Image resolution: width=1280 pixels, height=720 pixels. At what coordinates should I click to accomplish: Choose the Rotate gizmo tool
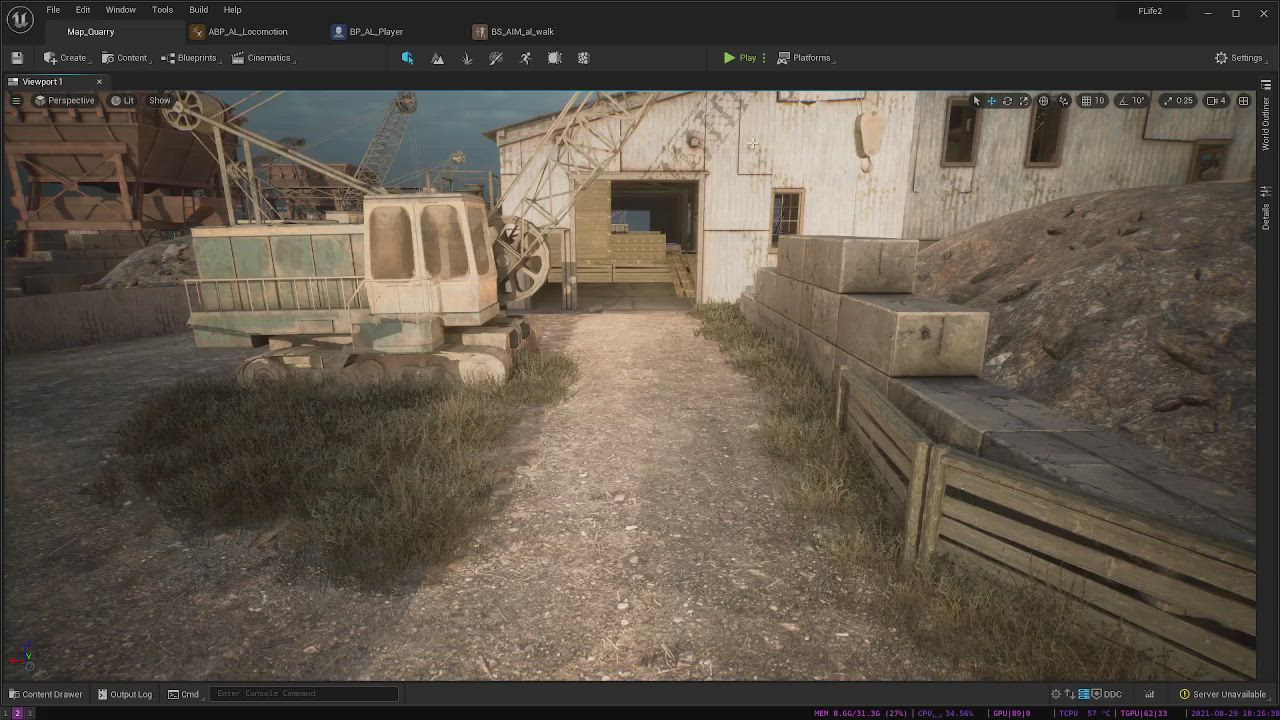point(1007,101)
